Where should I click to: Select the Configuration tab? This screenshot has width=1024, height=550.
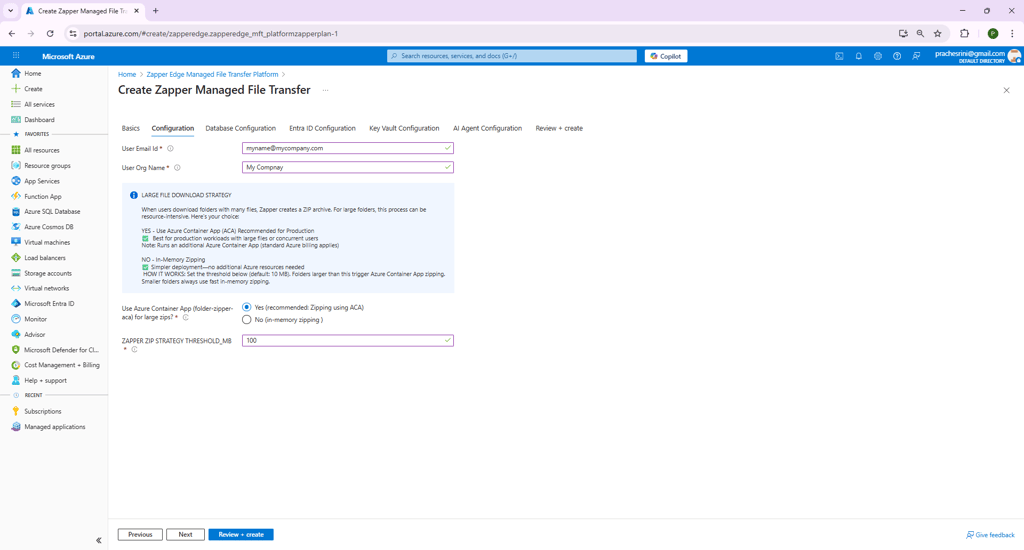(173, 128)
